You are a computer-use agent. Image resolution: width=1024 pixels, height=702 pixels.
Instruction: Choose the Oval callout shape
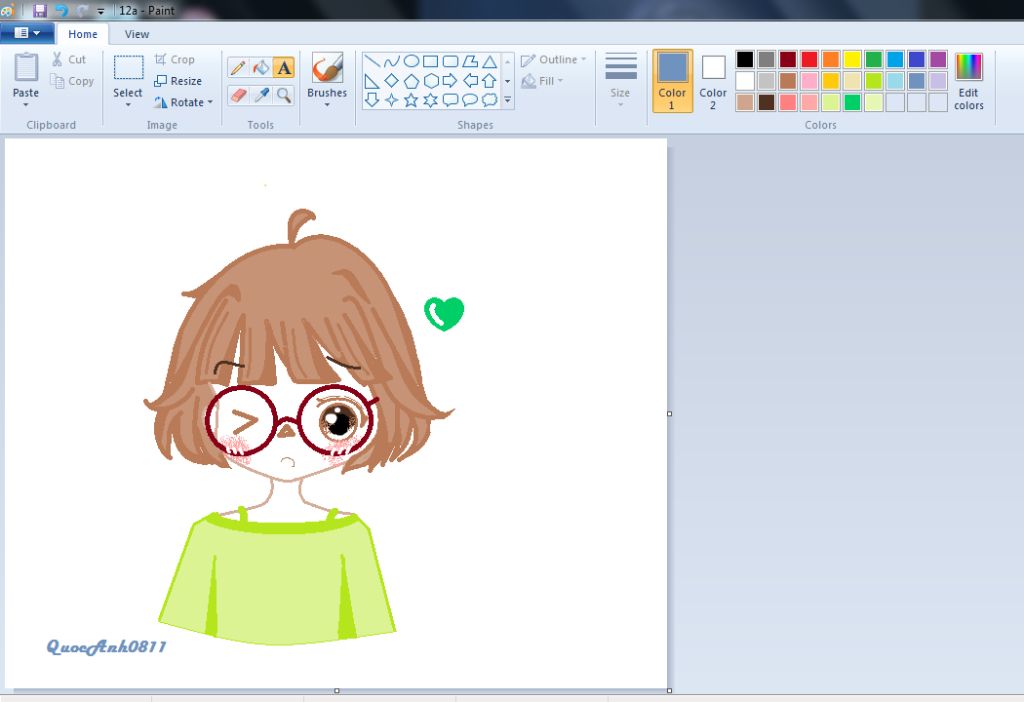(x=470, y=100)
